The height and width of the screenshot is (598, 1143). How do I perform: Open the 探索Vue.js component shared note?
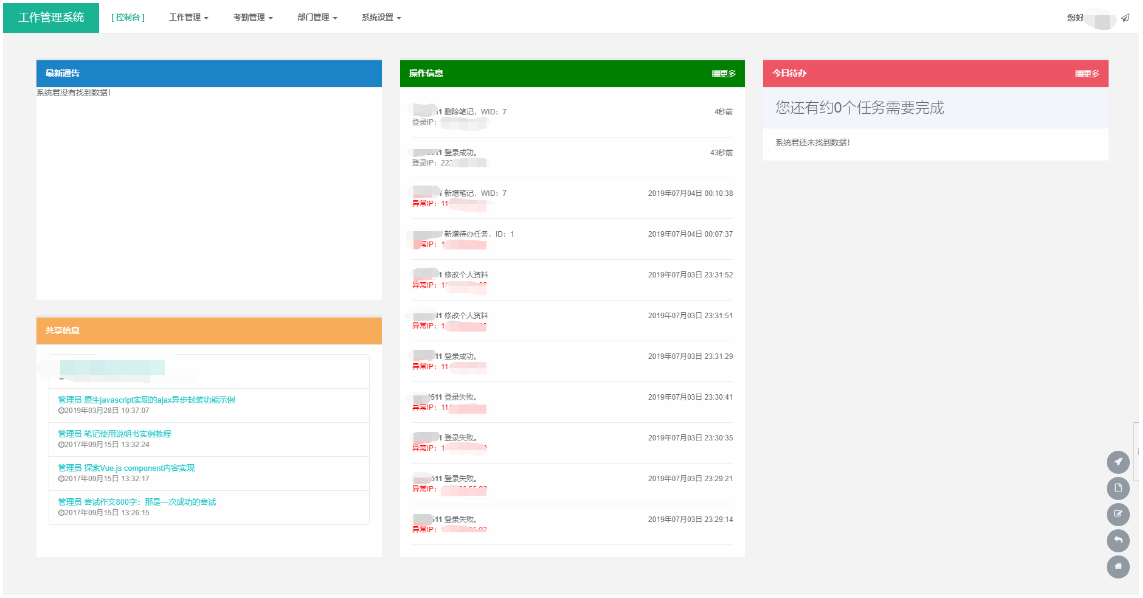126,468
